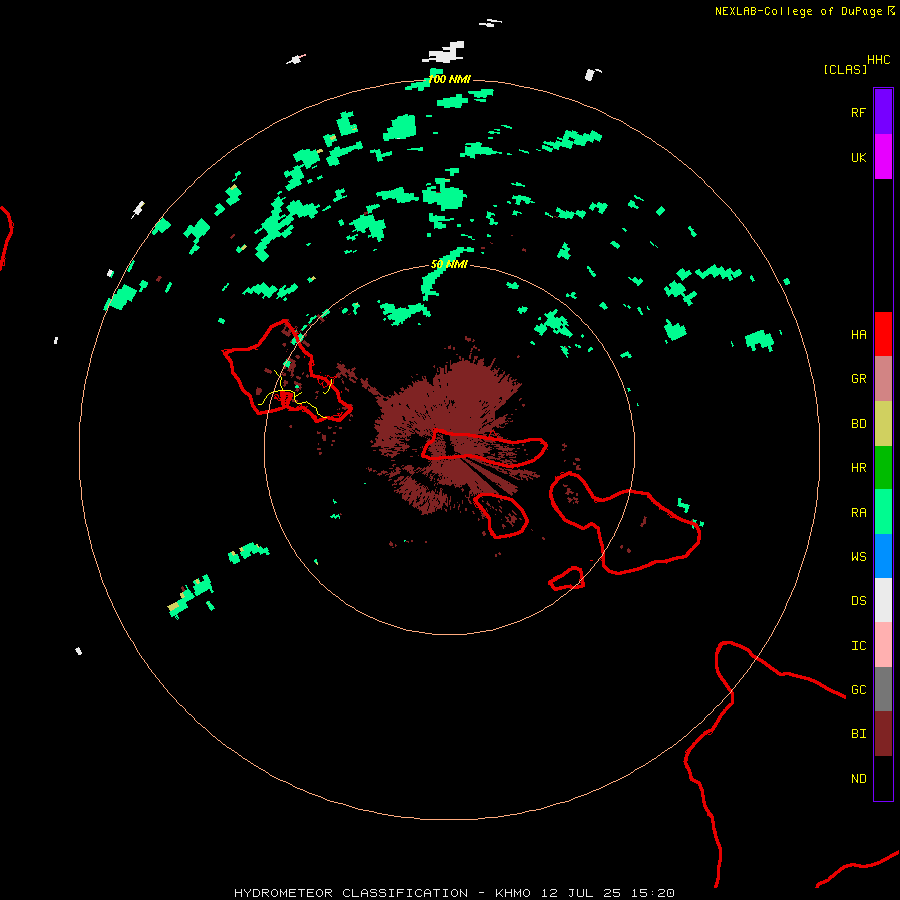The image size is (900, 900).
Task: Click the RA legend label
Action: click(858, 512)
